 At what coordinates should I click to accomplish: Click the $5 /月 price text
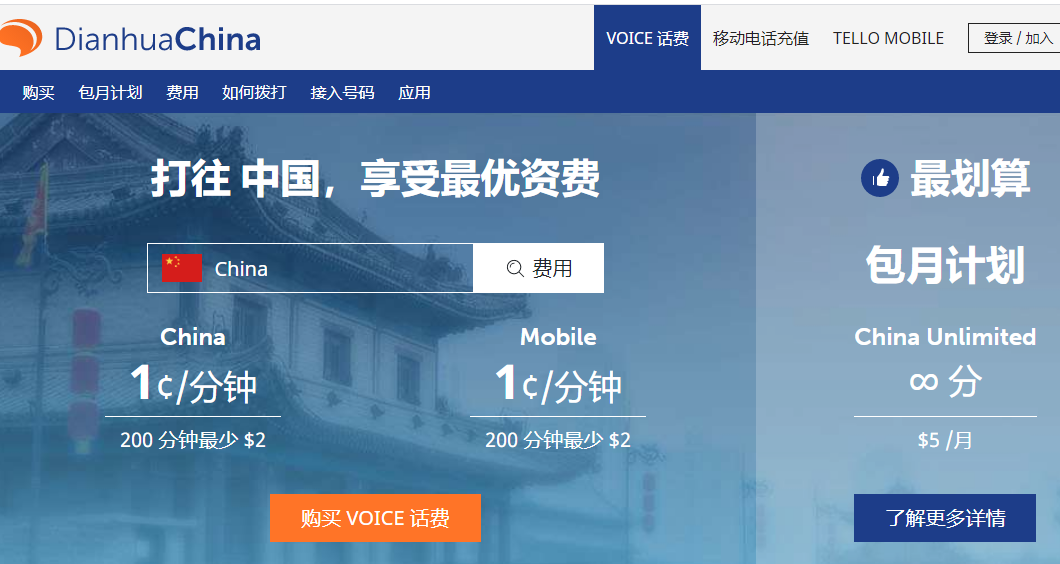click(944, 440)
